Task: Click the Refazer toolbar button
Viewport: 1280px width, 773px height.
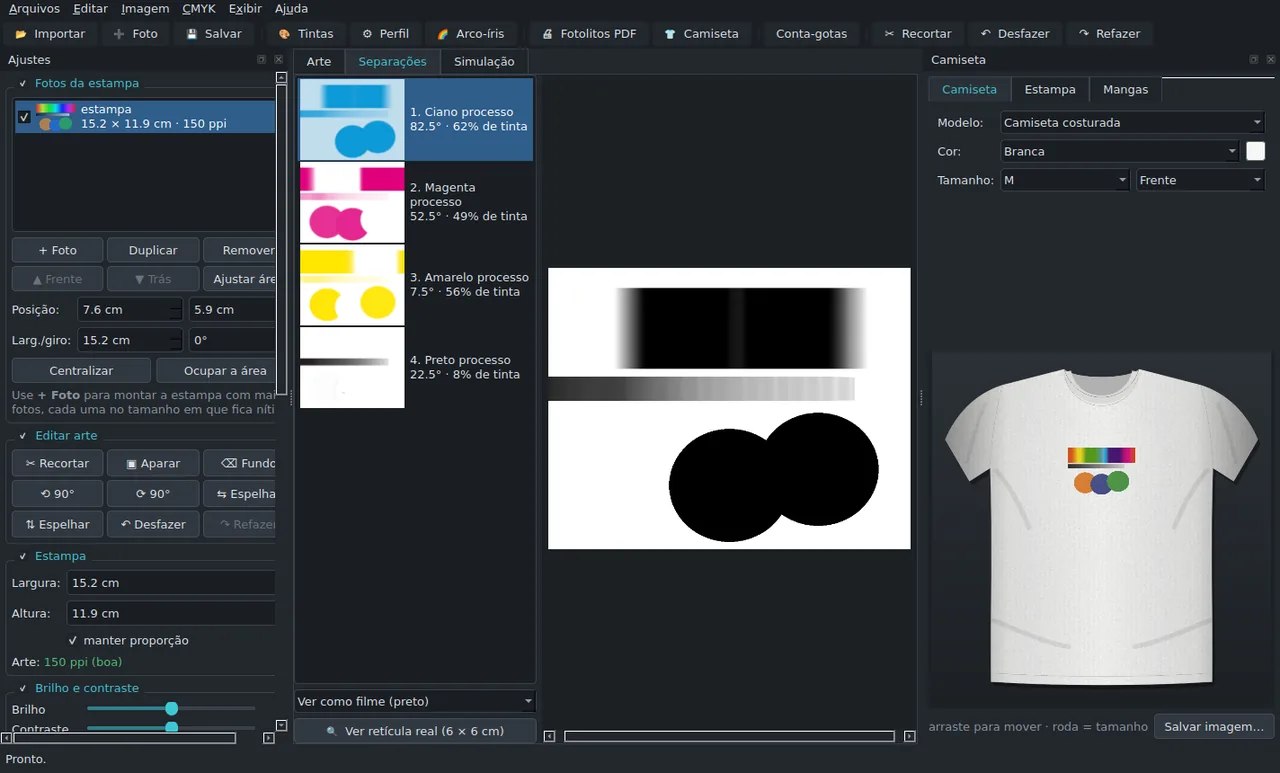Action: [1110, 33]
